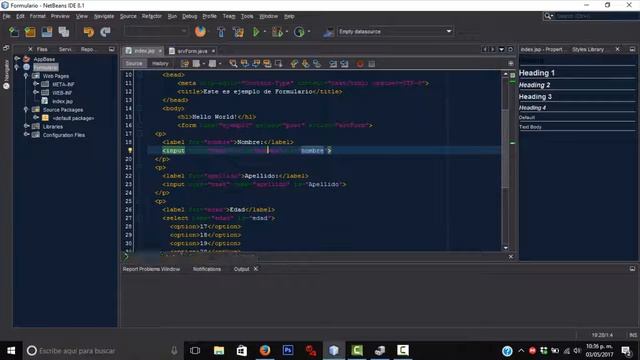Toggle Highlight Search editor icon
Screen dimensions: 640x360
[267, 64]
